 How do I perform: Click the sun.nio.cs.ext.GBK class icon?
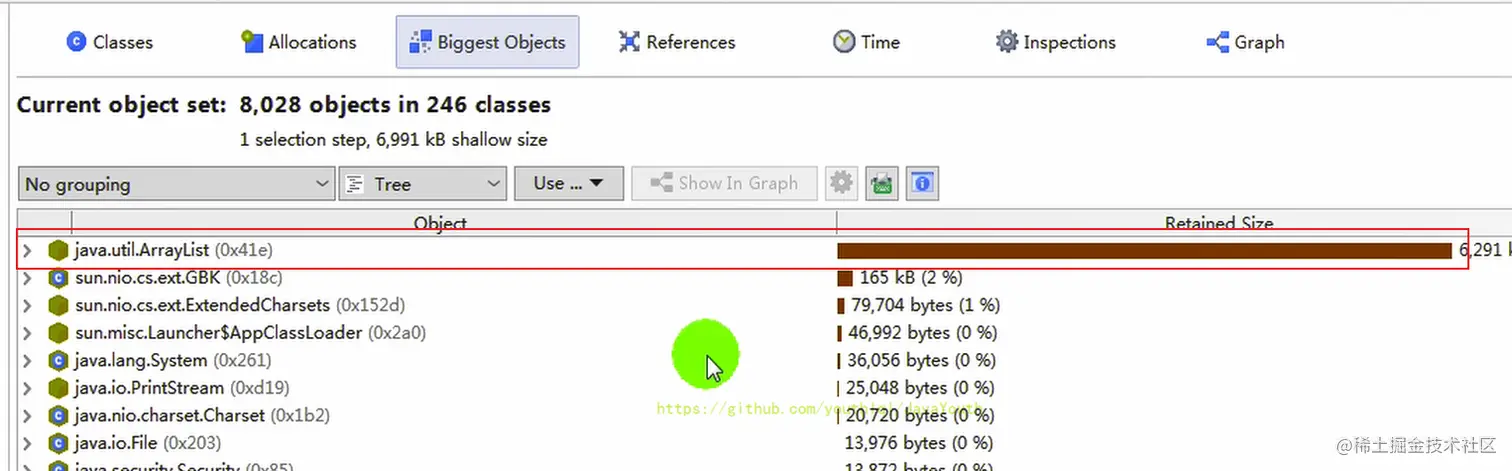coord(58,278)
